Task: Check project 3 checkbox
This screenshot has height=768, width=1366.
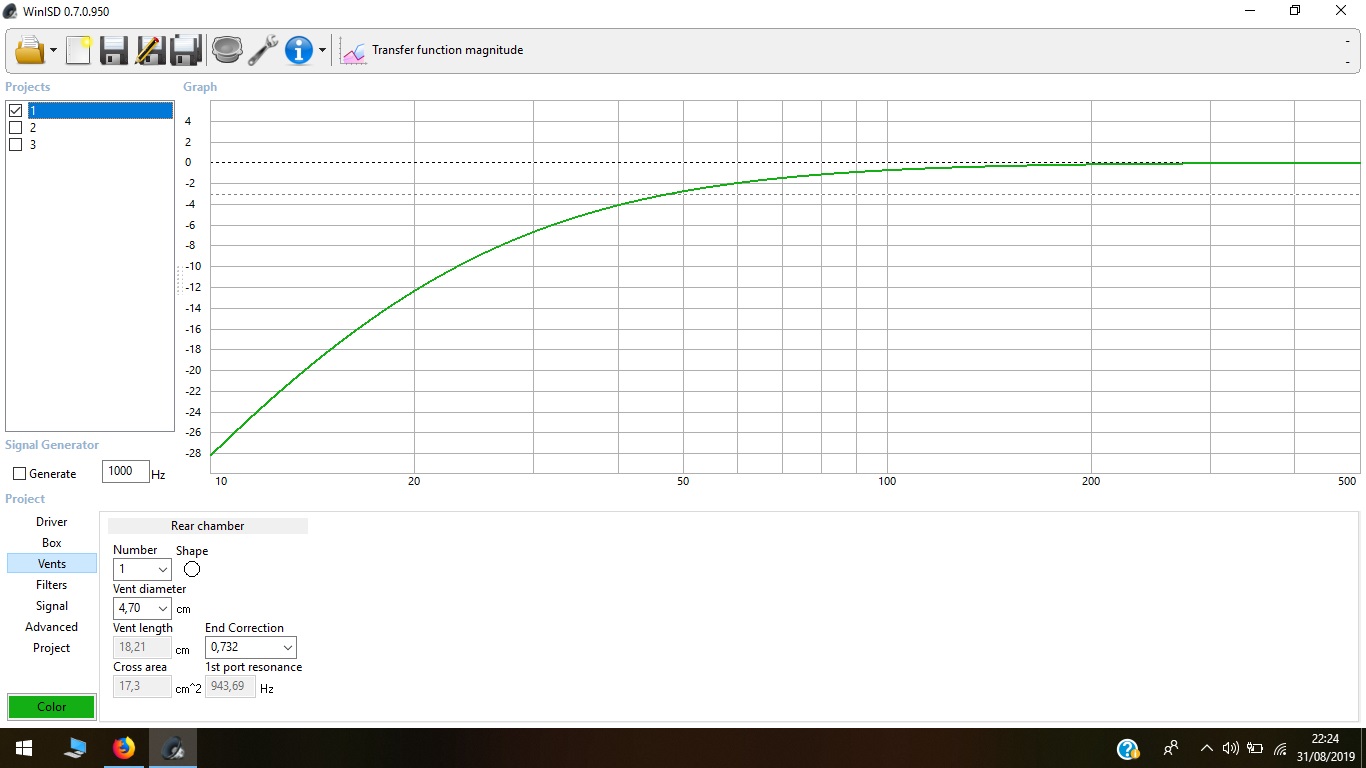Action: click(15, 145)
